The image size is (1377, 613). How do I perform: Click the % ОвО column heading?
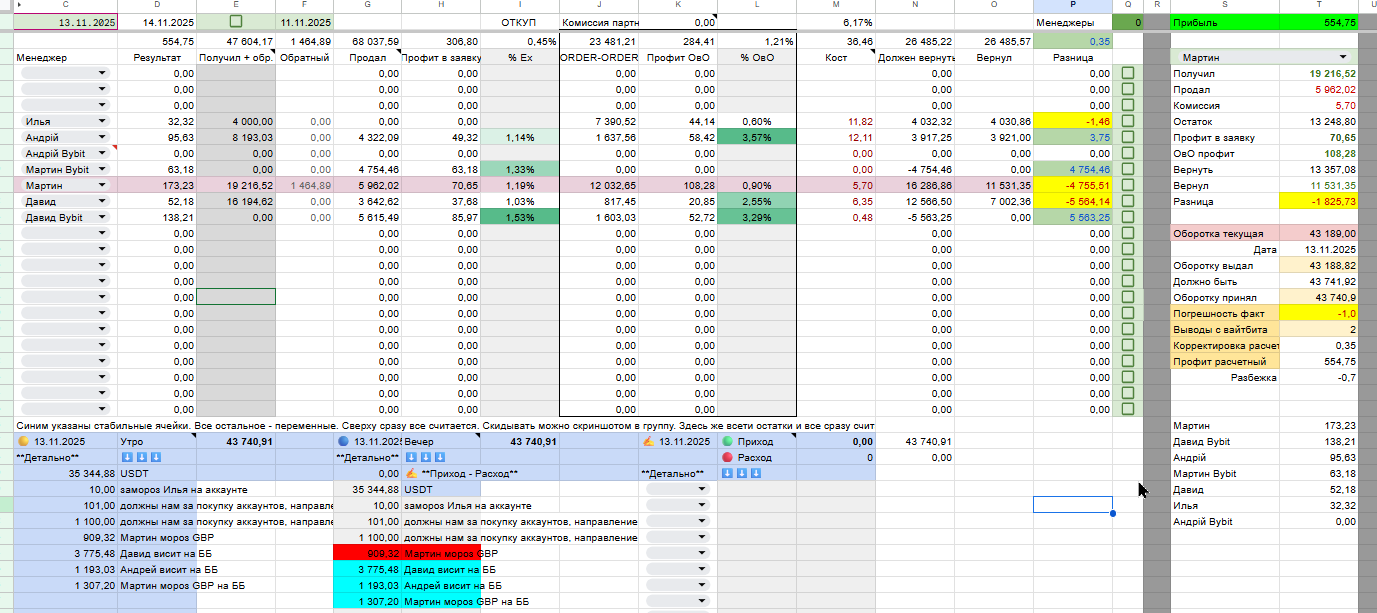757,58
